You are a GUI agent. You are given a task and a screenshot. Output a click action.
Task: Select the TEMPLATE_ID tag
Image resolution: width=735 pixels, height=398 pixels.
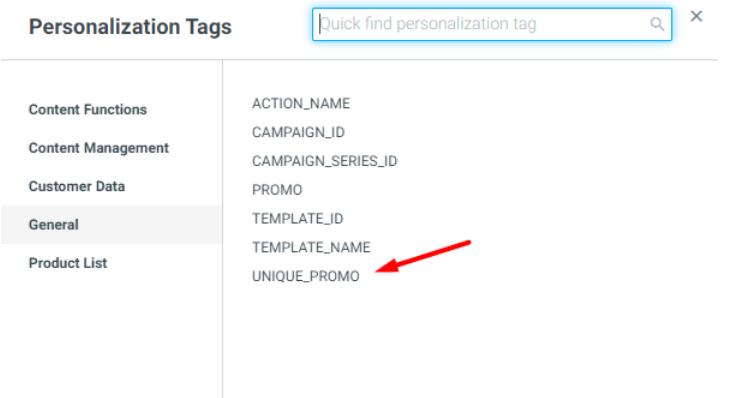pyautogui.click(x=298, y=219)
